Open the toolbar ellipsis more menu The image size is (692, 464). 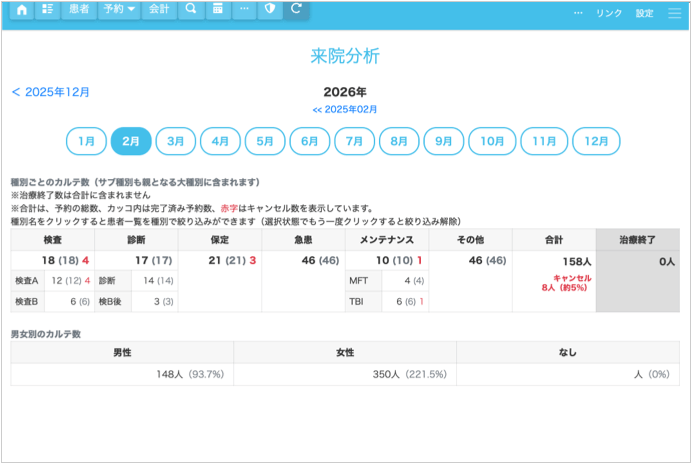pyautogui.click(x=243, y=10)
